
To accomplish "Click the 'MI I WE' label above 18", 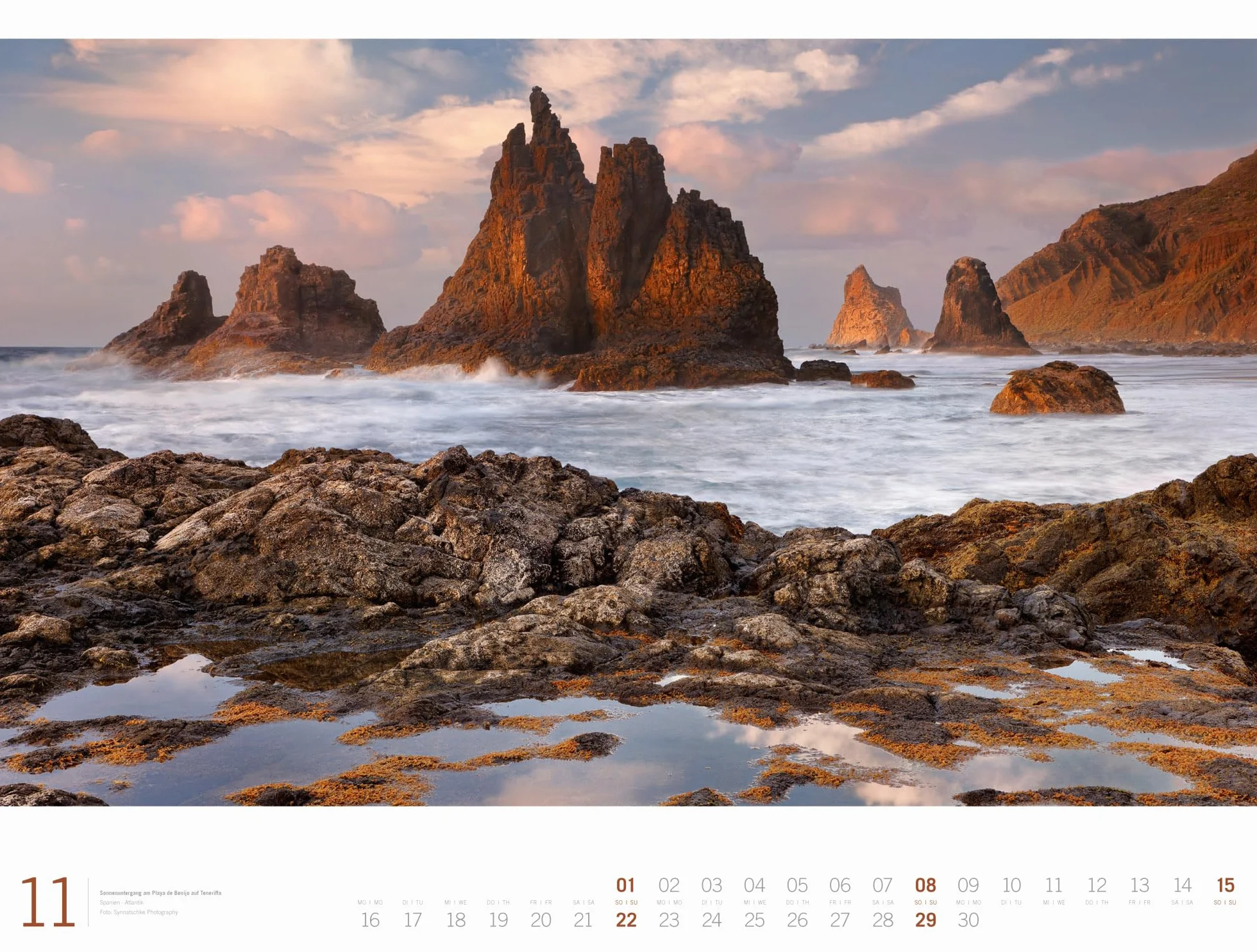I will pyautogui.click(x=455, y=903).
